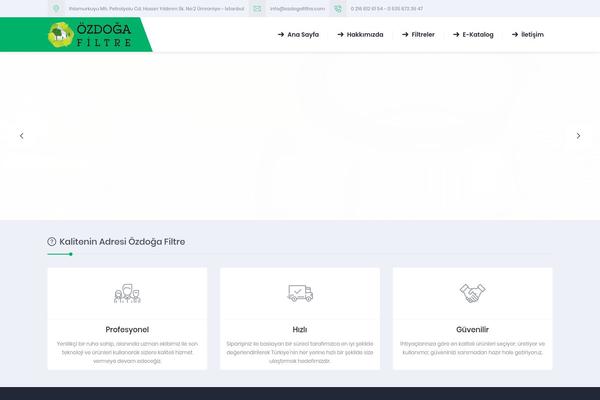The width and height of the screenshot is (600, 400).
Task: Click the phone numbers text in top bar
Action: coord(387,8)
